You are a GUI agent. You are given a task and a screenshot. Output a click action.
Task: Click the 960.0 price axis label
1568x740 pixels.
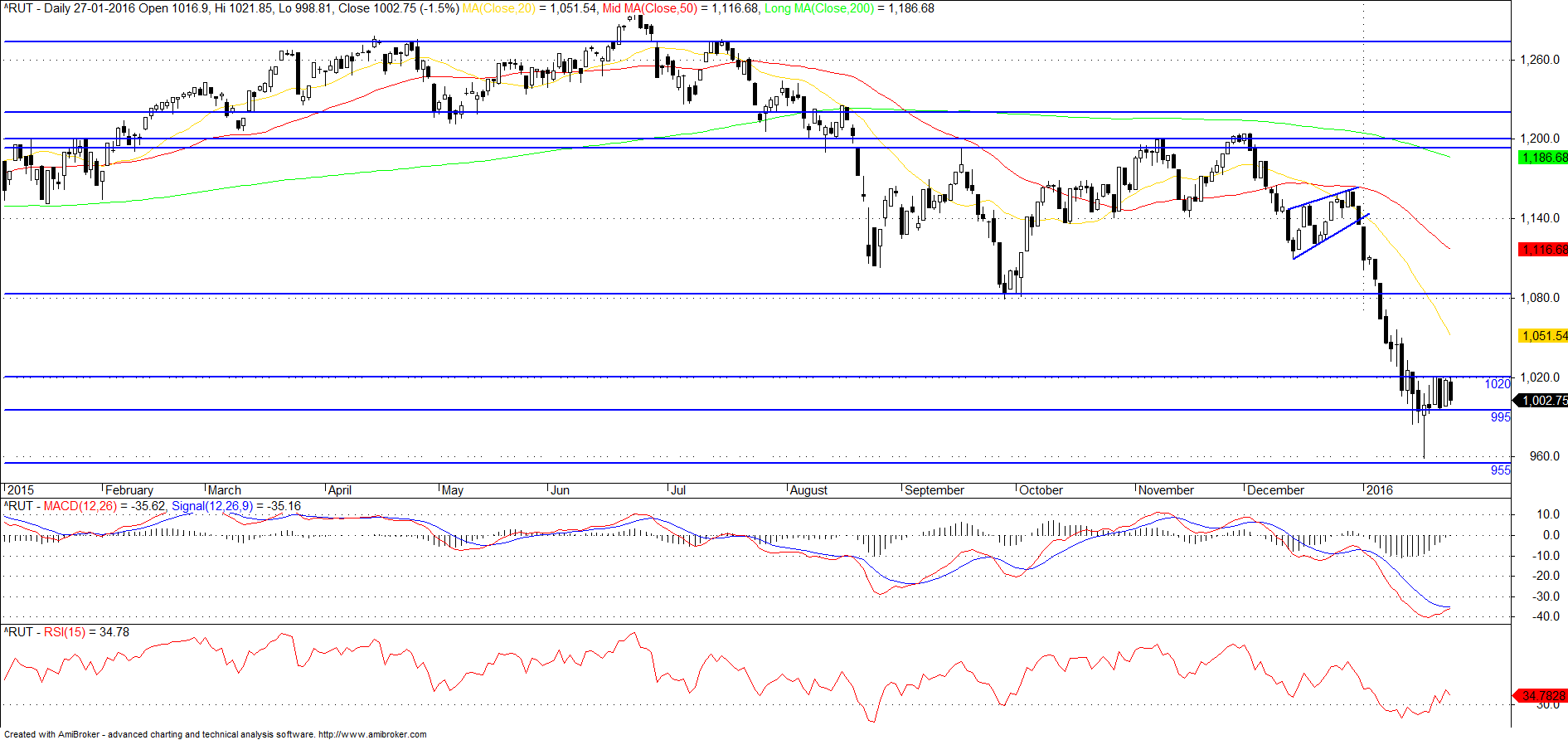(x=1546, y=456)
